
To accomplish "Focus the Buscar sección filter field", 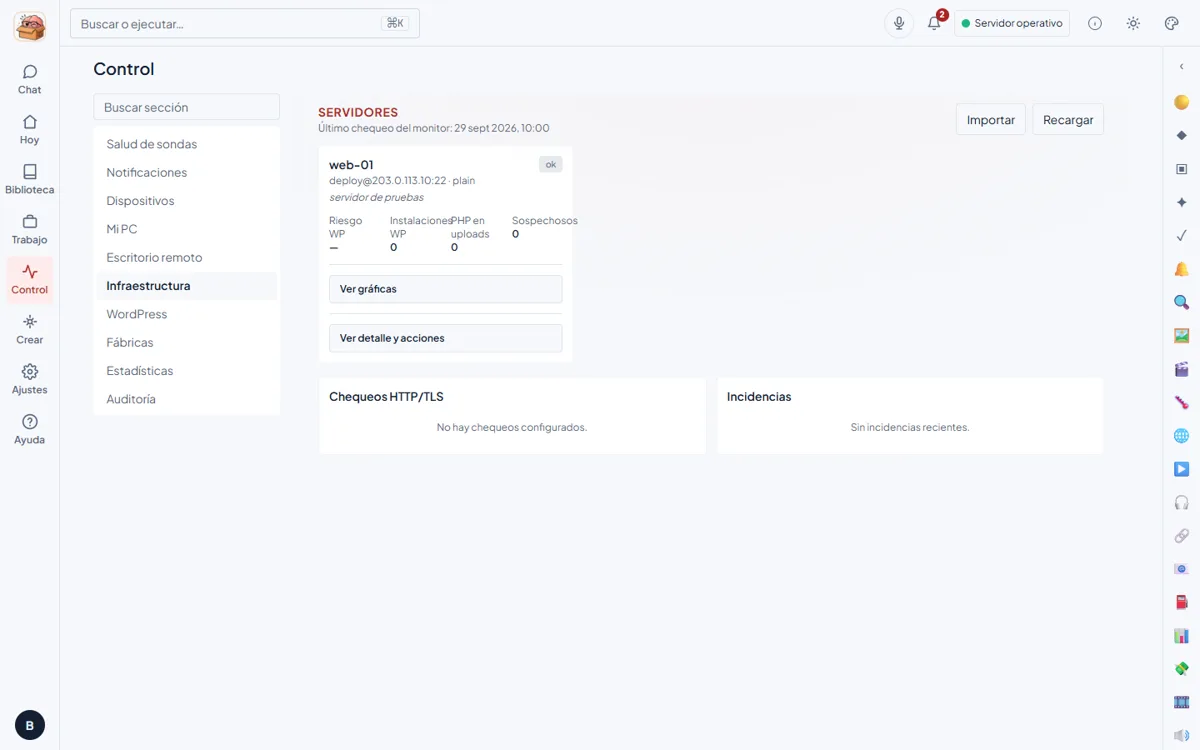I will pos(186,107).
